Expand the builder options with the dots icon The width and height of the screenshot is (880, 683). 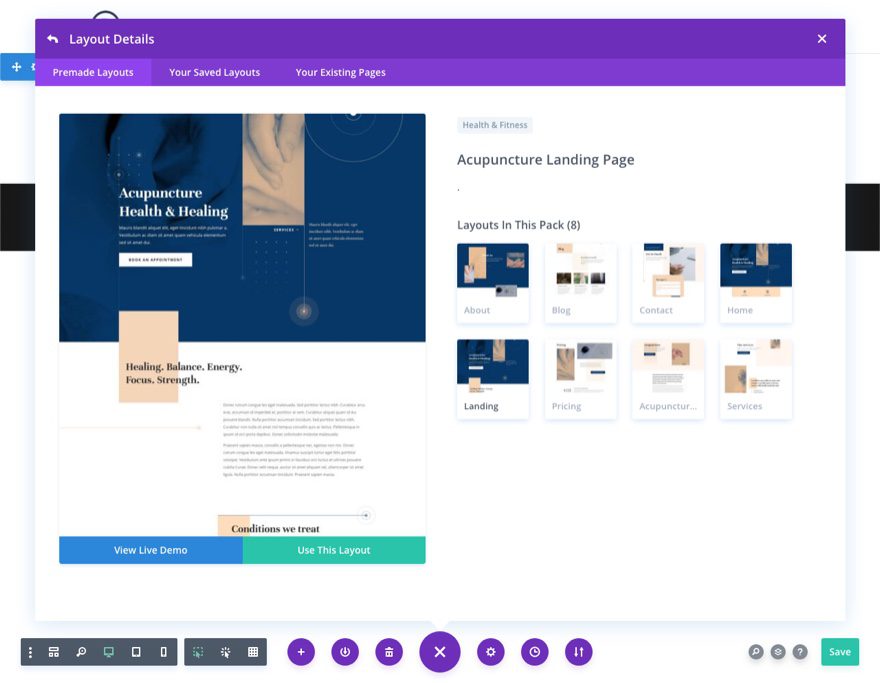point(30,651)
